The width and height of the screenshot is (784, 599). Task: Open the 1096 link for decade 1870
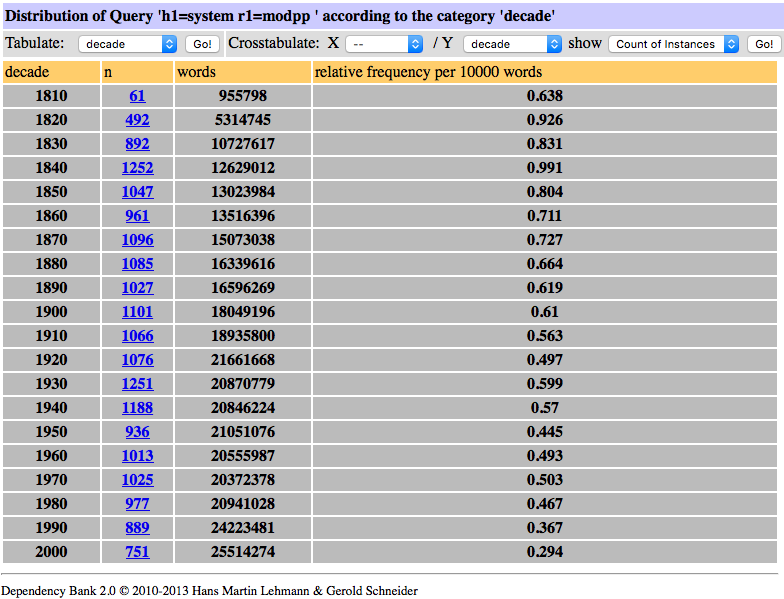pos(137,240)
